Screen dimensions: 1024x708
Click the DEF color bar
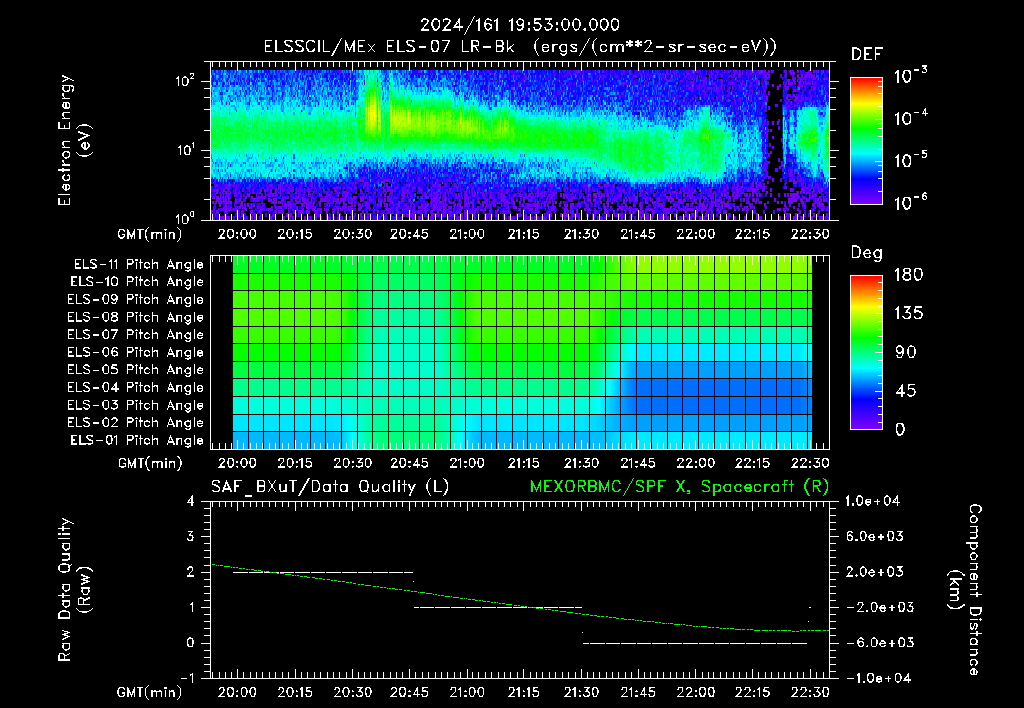(x=867, y=141)
